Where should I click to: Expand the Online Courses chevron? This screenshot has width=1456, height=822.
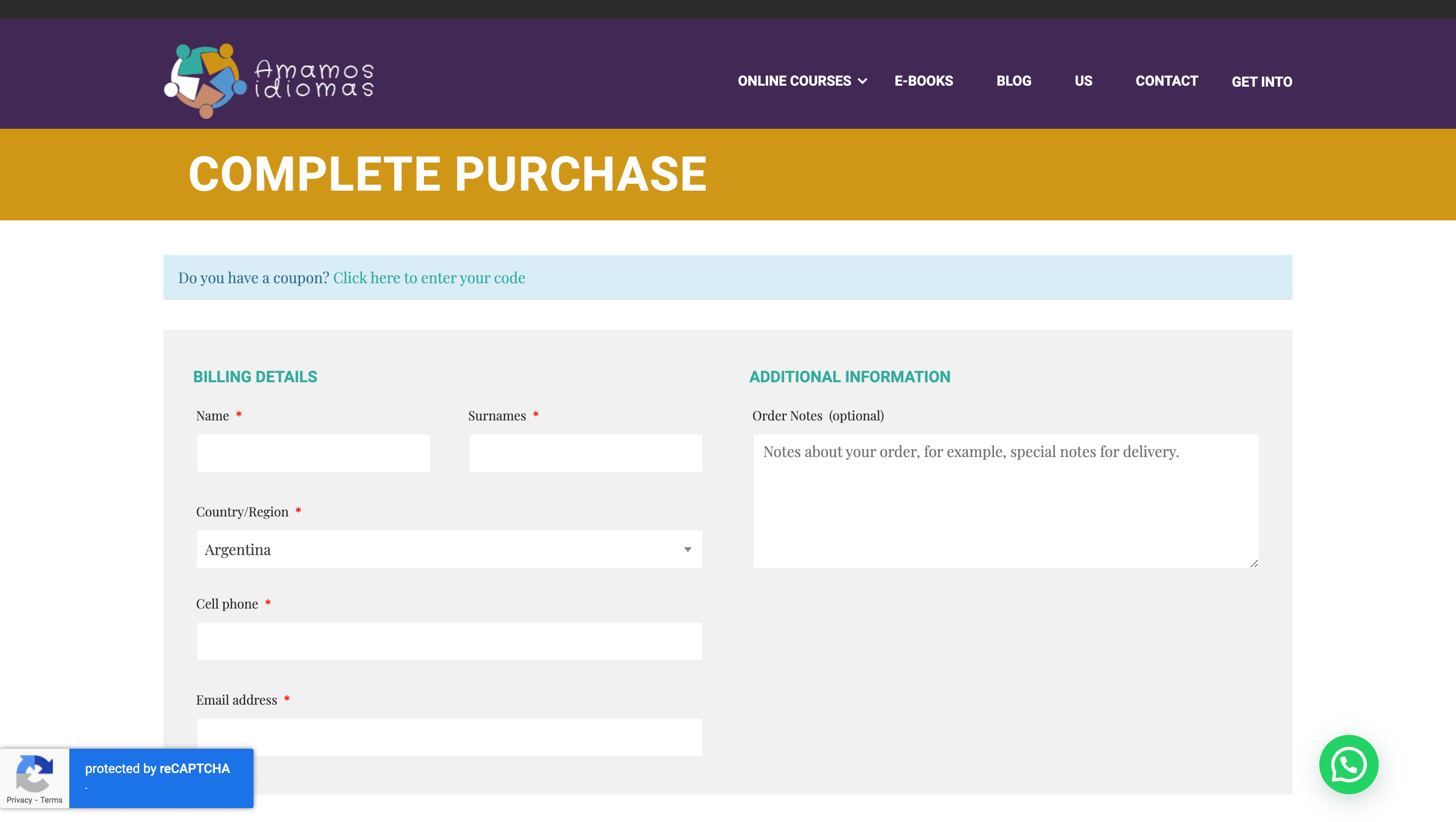tap(863, 81)
